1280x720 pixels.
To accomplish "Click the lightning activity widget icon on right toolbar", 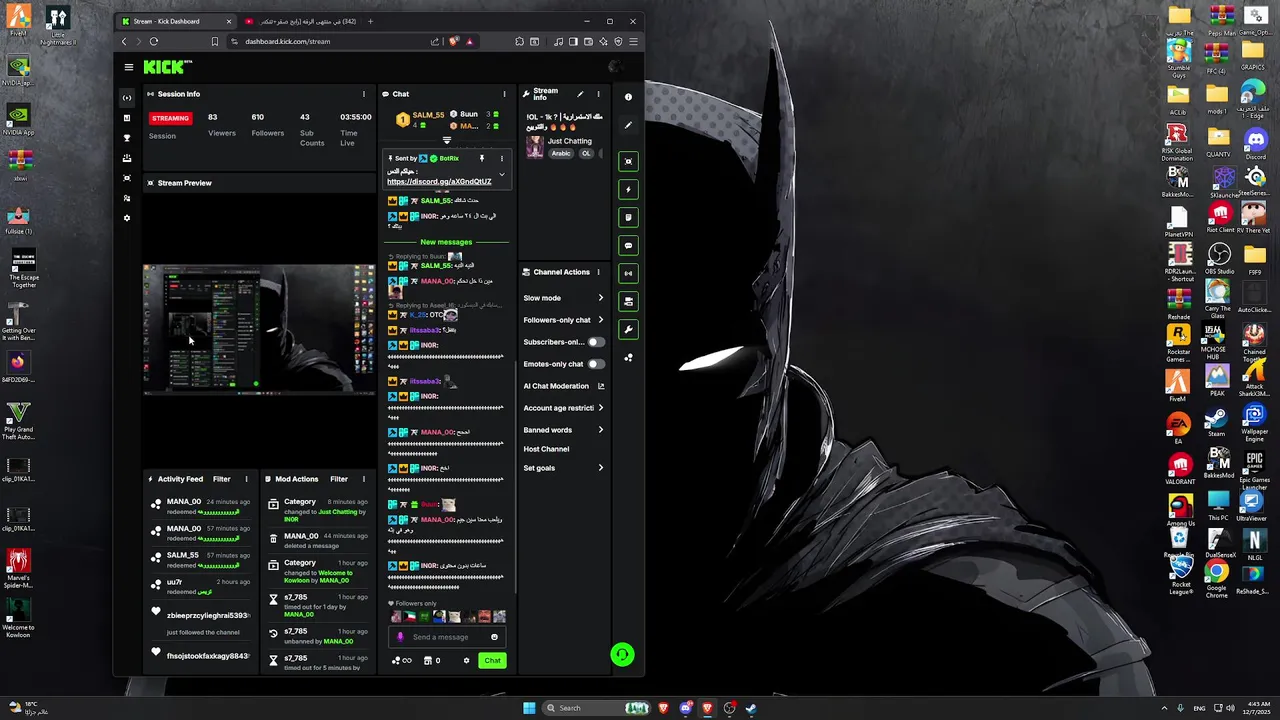I will click(x=628, y=189).
